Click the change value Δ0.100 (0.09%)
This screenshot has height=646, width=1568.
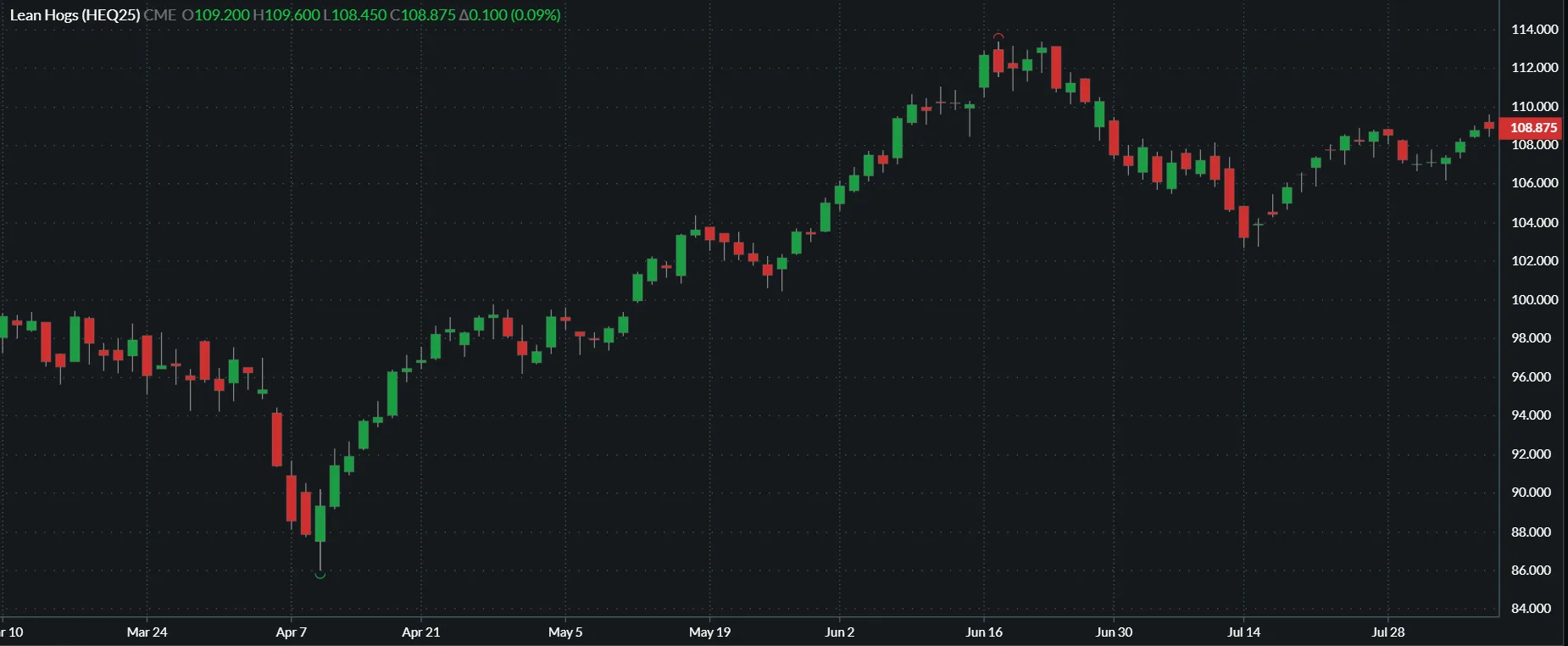pos(509,14)
